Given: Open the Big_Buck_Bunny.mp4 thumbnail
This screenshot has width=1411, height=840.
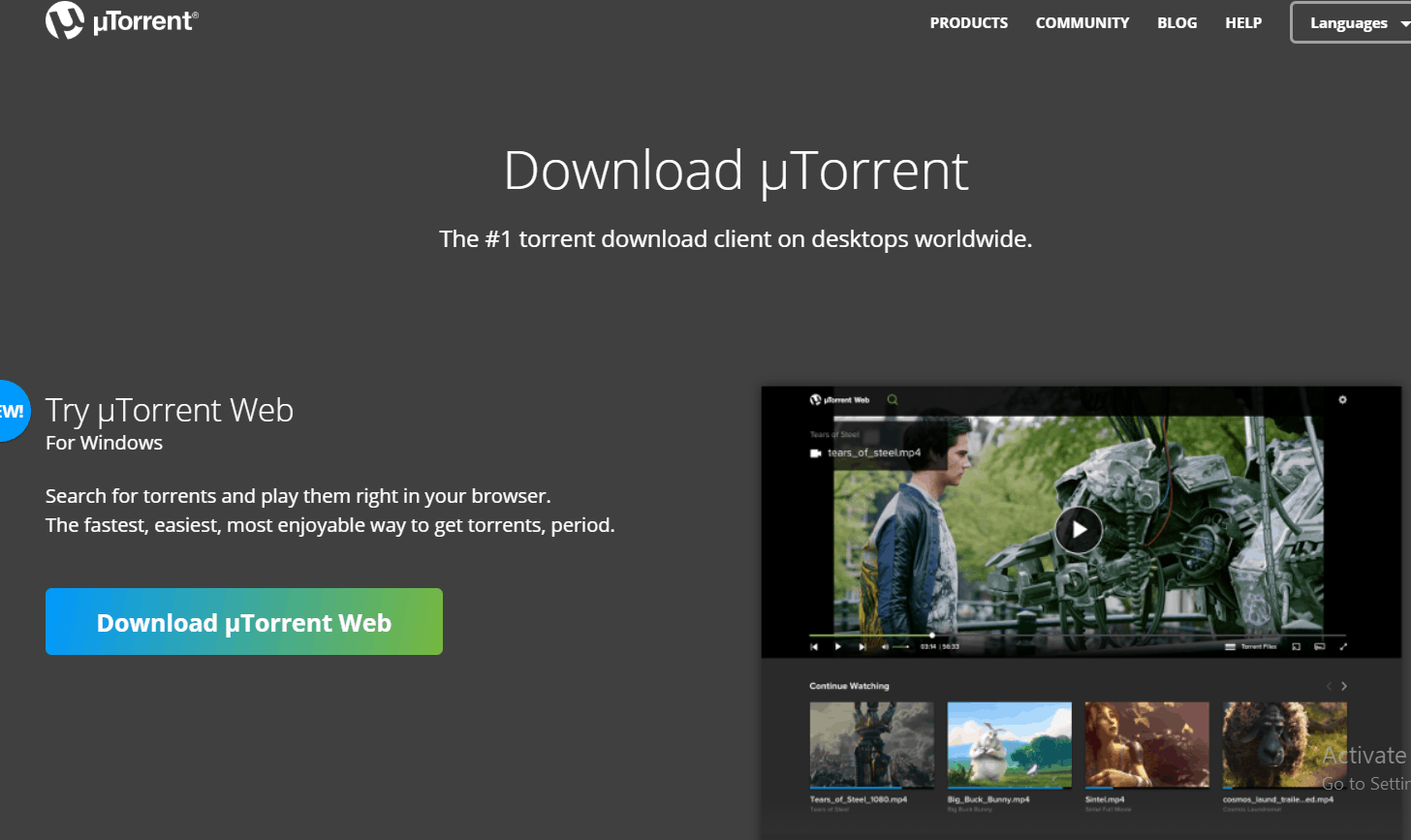Looking at the screenshot, I should coord(1010,744).
